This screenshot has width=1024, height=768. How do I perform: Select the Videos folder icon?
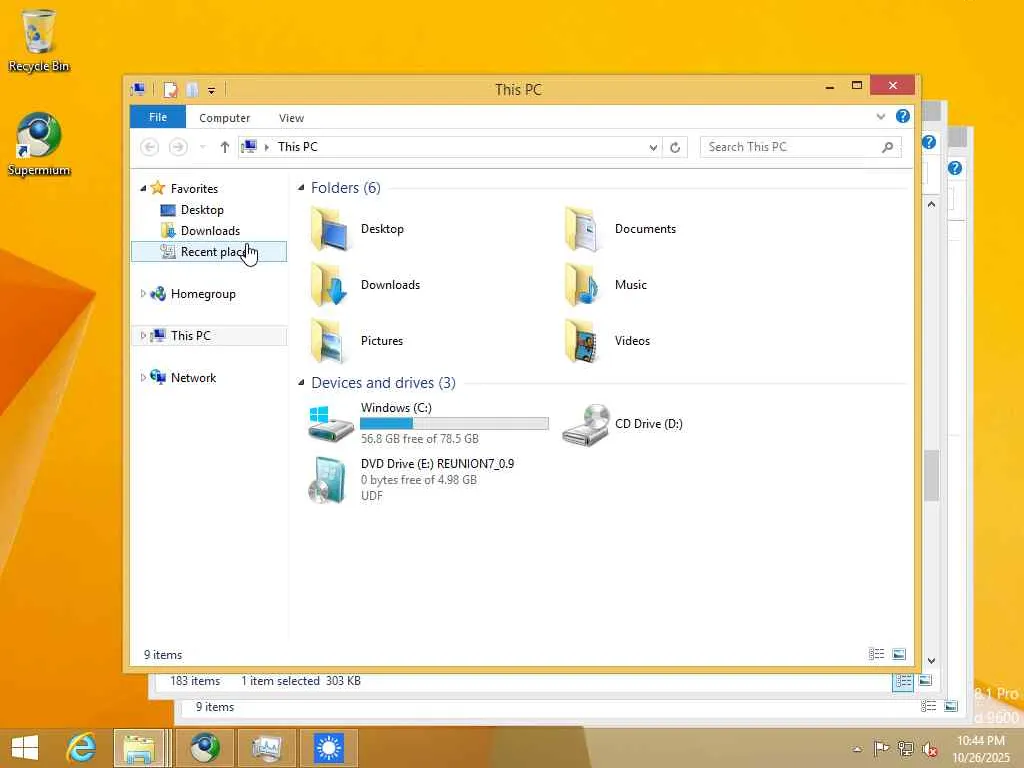[583, 341]
